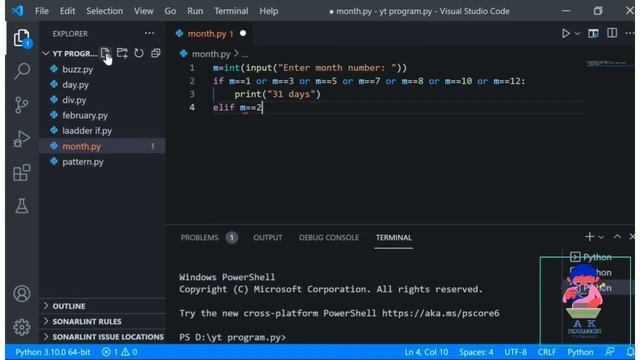The width and height of the screenshot is (640, 360).
Task: Split the editor to the right
Action: 612,33
